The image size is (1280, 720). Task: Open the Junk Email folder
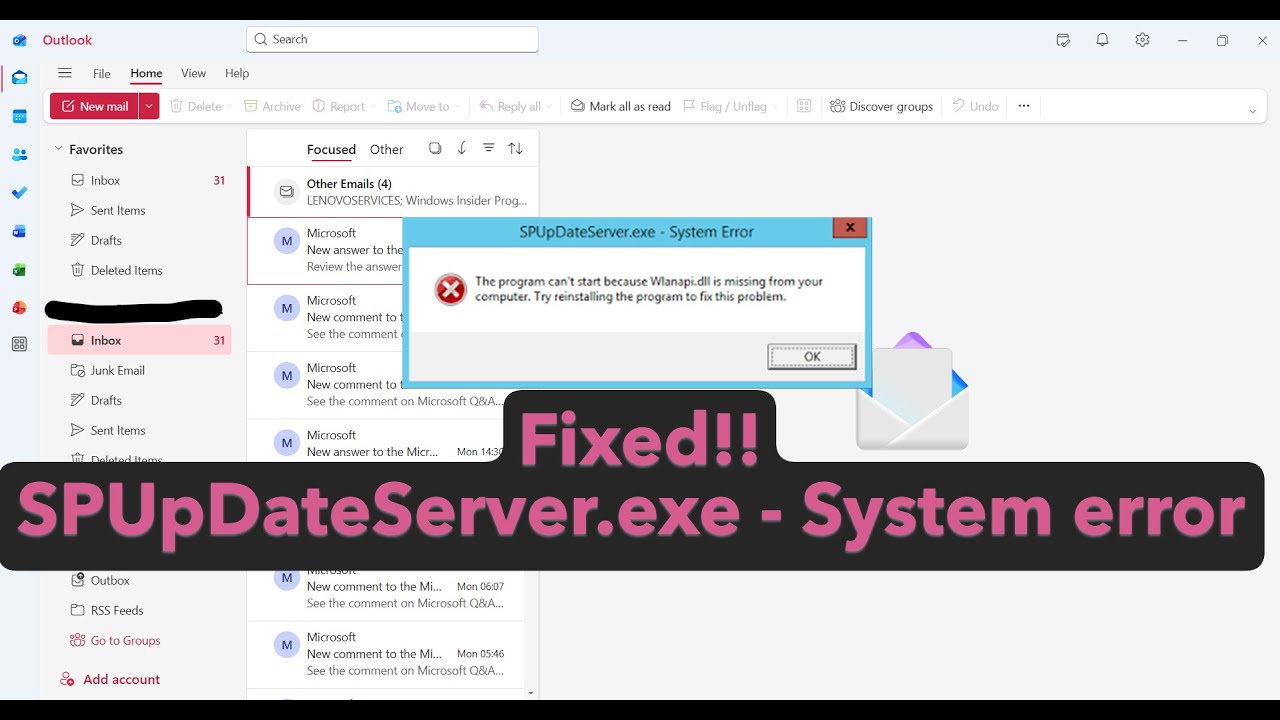point(140,370)
